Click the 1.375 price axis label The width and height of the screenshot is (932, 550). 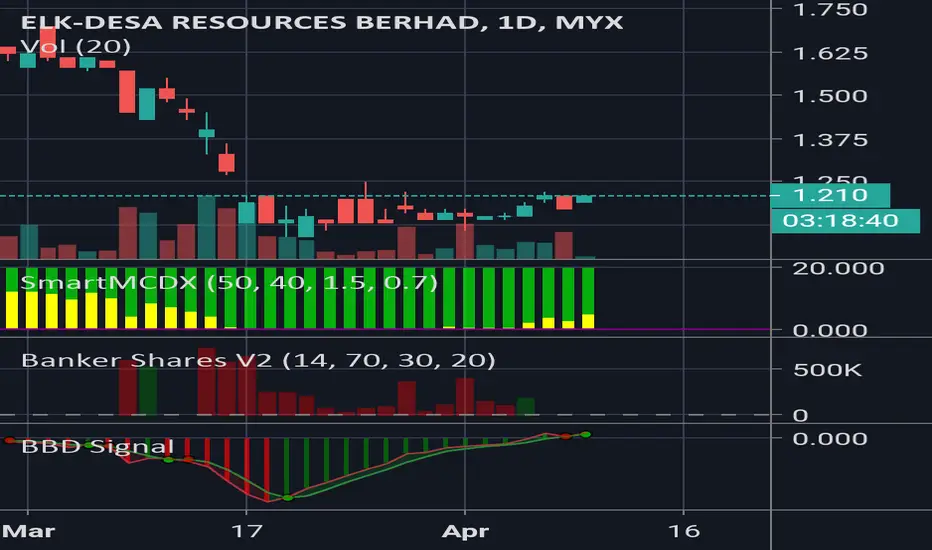(x=830, y=140)
